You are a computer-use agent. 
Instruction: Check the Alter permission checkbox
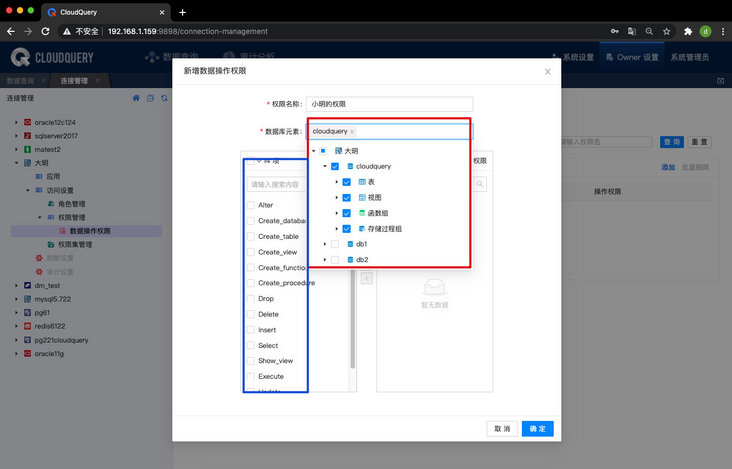tap(251, 205)
